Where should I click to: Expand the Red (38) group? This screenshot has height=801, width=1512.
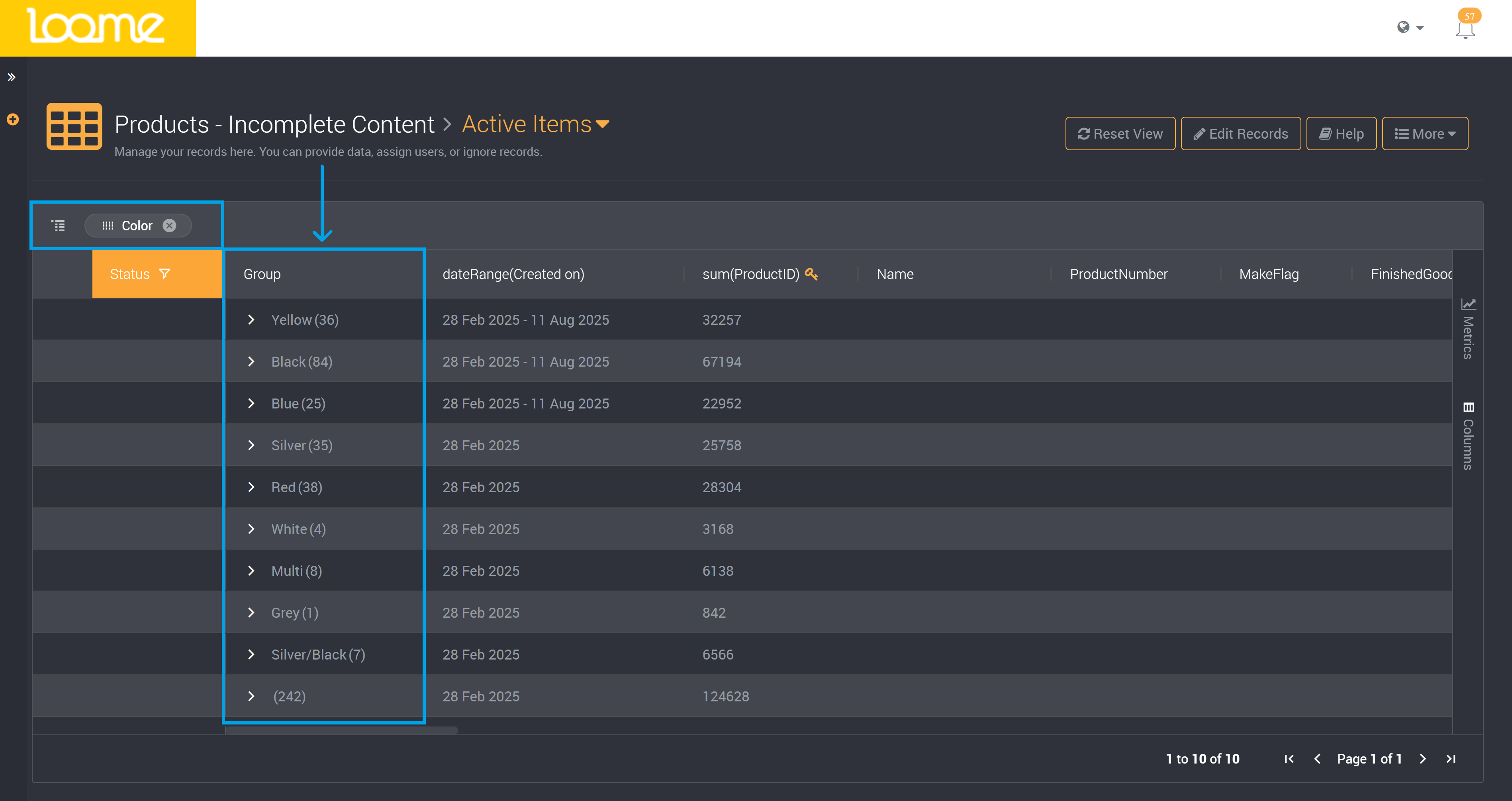(x=251, y=487)
